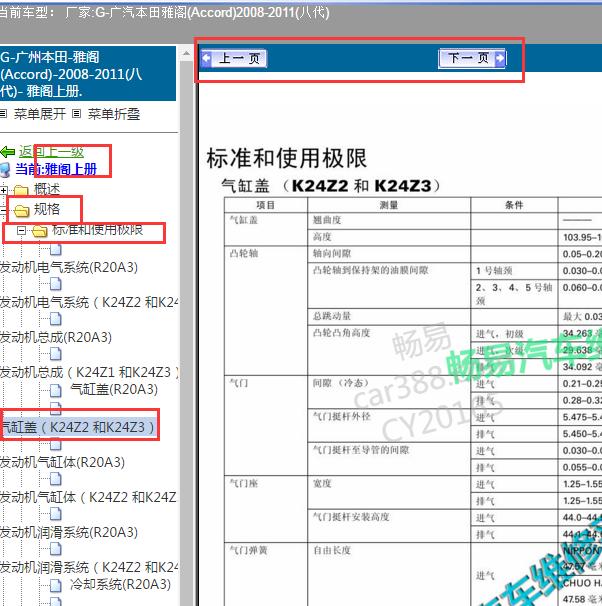Collapse the 标准和使用极限 tree node
Image resolution: width=602 pixels, height=606 pixels.
pos(21,231)
